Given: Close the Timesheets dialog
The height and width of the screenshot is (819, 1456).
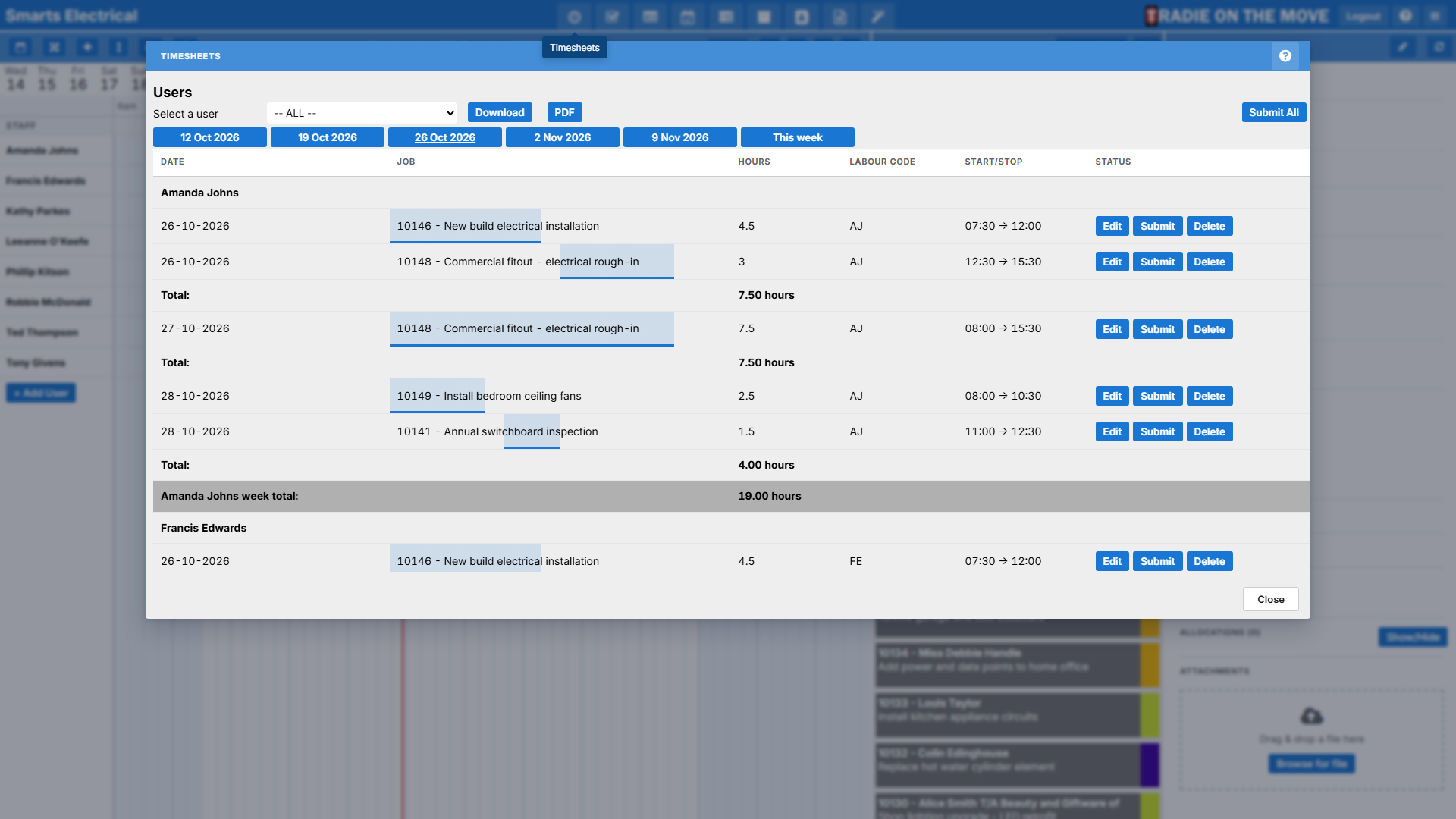Looking at the screenshot, I should (1271, 599).
